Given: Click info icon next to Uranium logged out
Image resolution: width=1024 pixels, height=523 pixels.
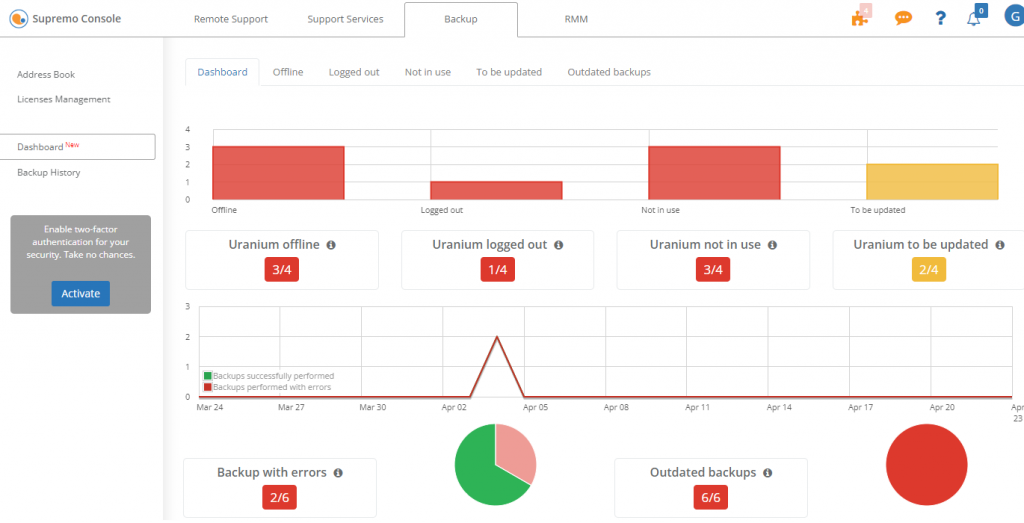Looking at the screenshot, I should pyautogui.click(x=558, y=245).
